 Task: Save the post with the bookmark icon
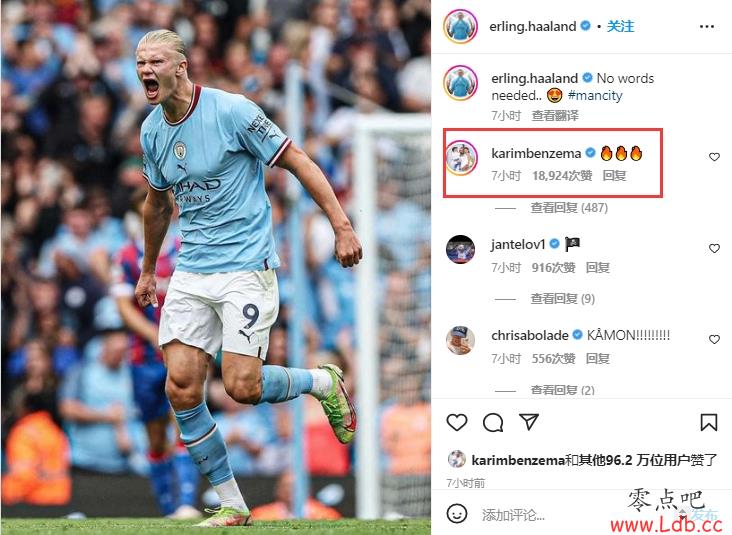coord(709,422)
